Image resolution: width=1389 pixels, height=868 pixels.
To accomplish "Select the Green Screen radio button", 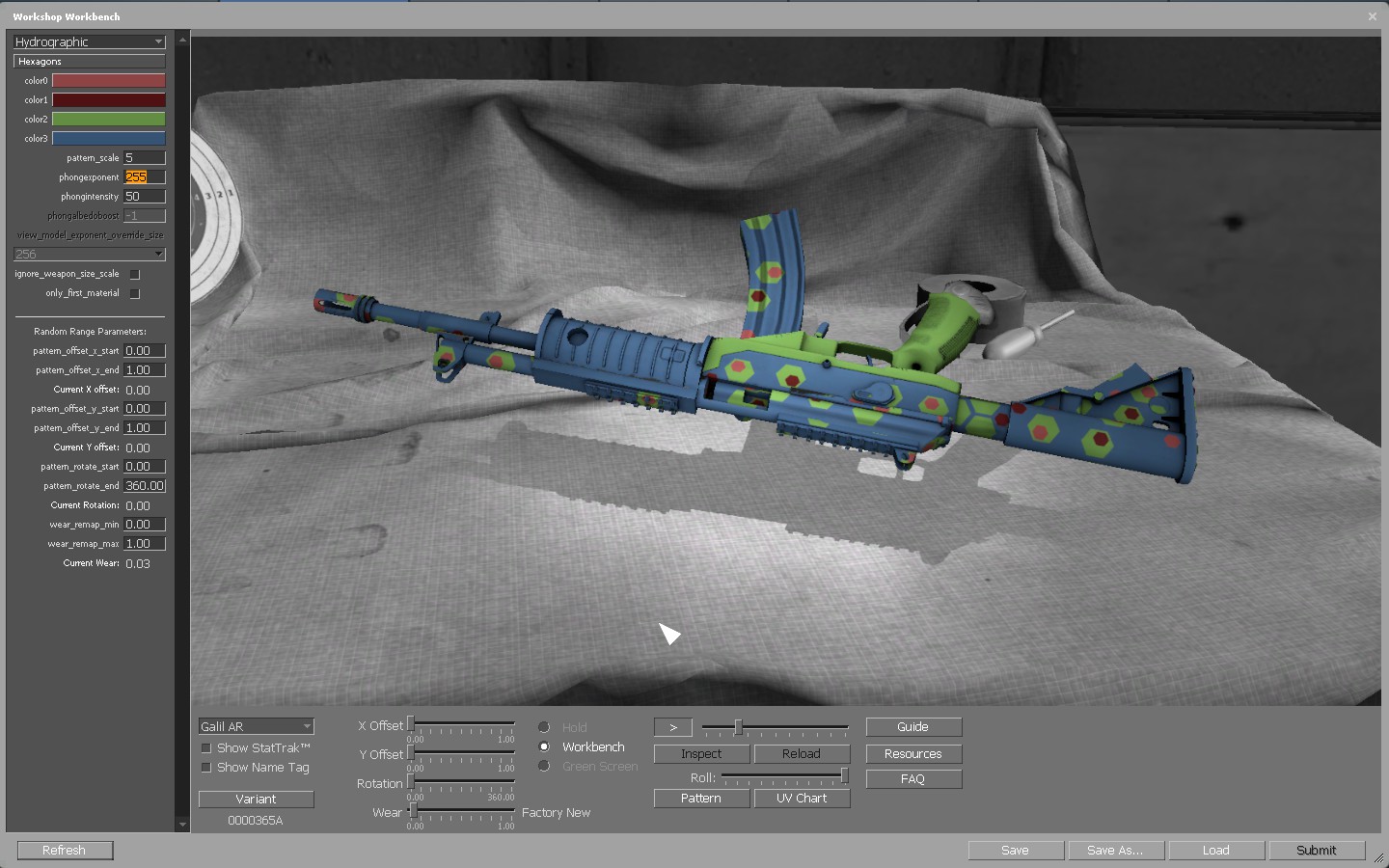I will pyautogui.click(x=544, y=766).
